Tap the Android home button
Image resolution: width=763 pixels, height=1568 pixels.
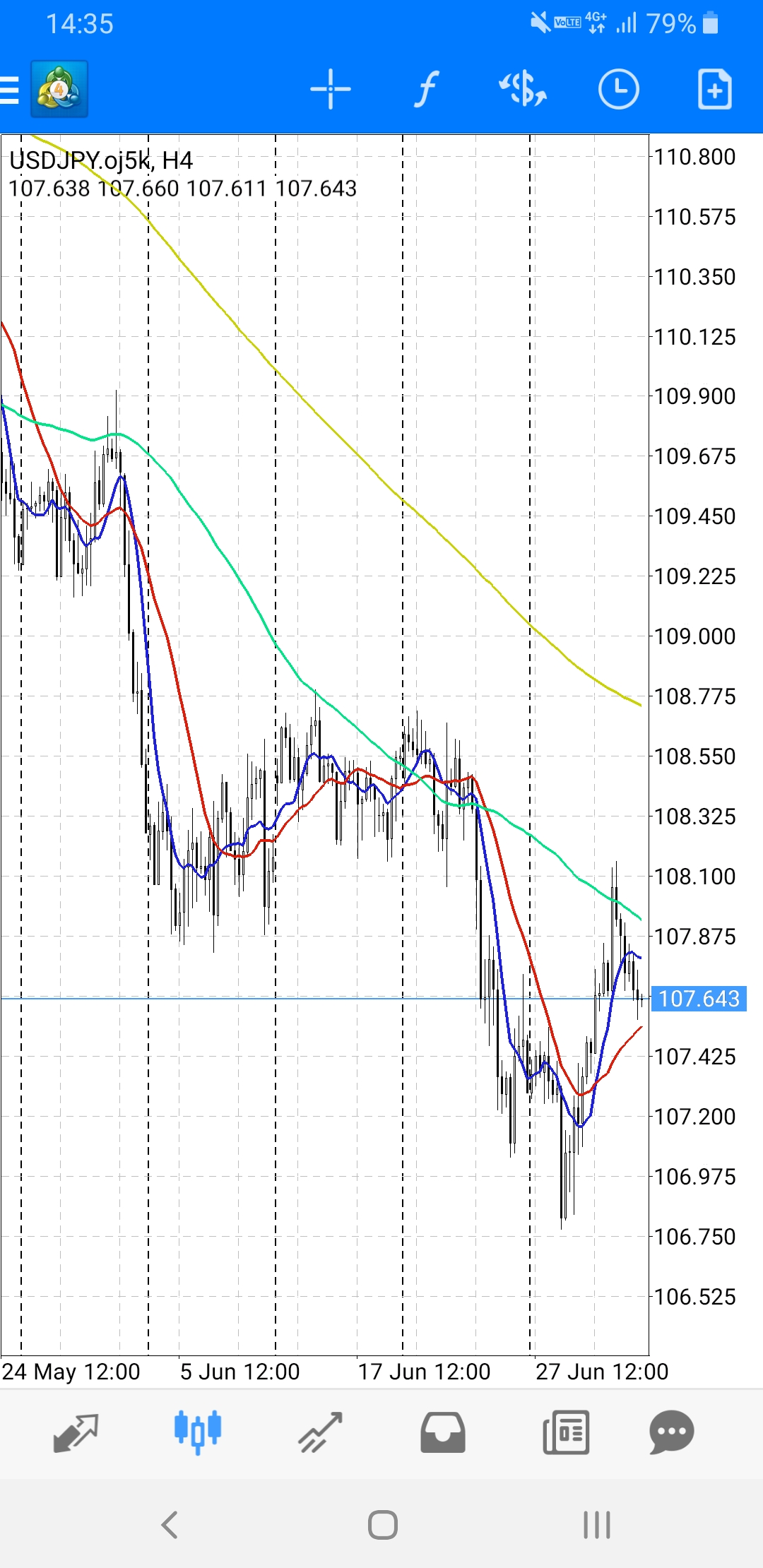(x=382, y=1525)
